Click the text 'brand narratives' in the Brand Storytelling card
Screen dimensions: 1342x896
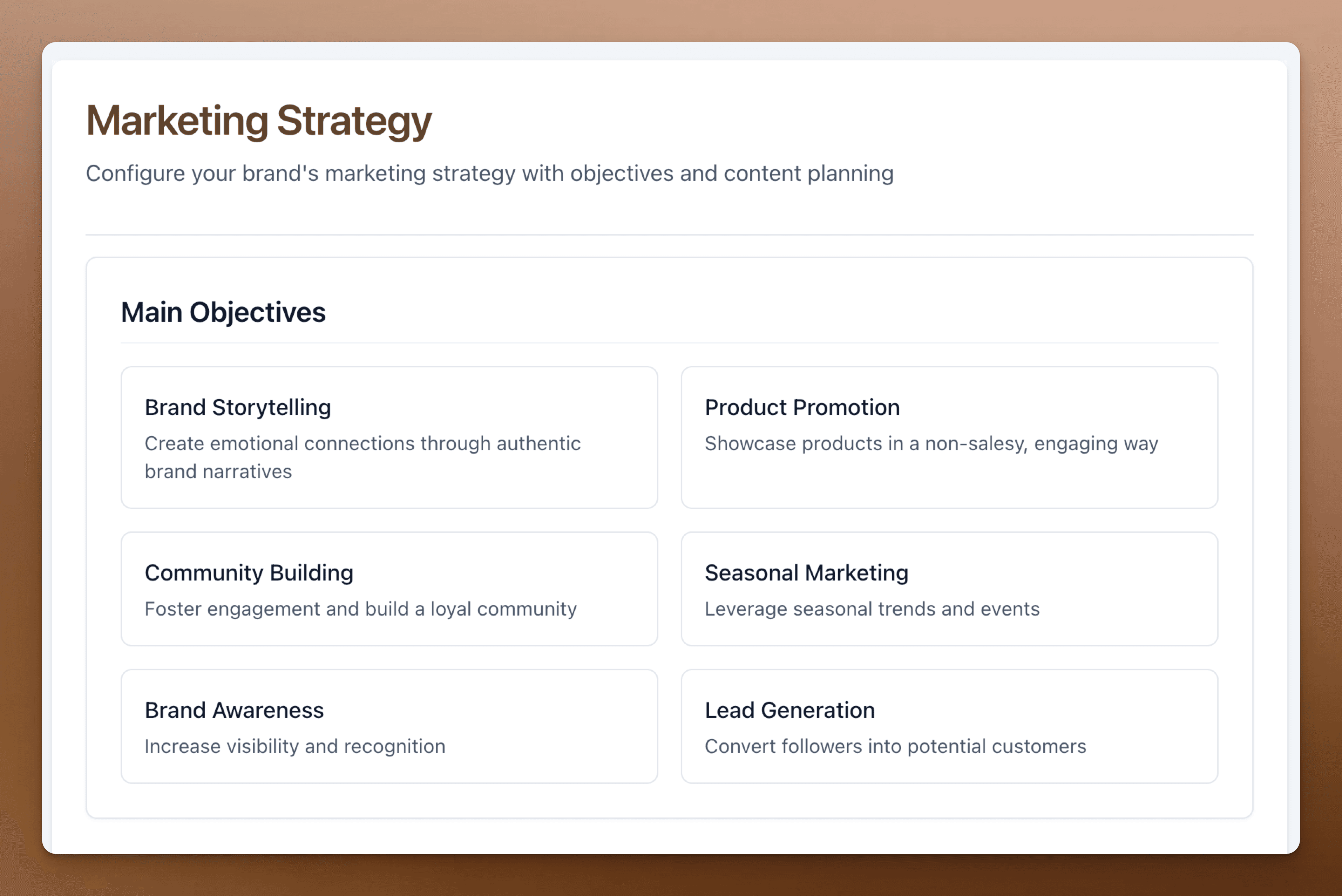pyautogui.click(x=218, y=471)
